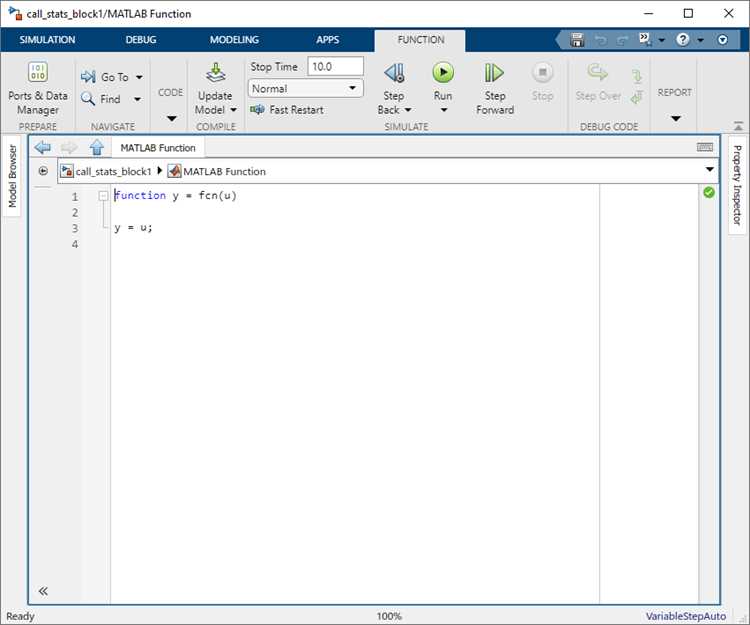Click the Stop Time input field
Viewport: 750px width, 625px height.
335,66
